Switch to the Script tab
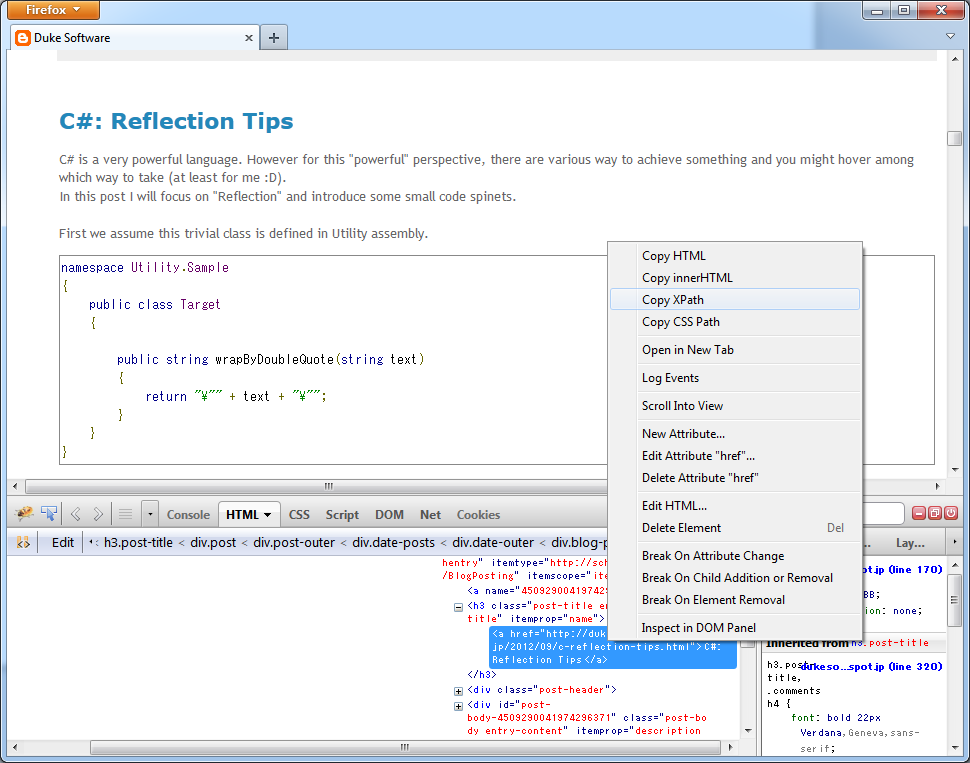Screen dimensions: 970x763 pos(342,514)
